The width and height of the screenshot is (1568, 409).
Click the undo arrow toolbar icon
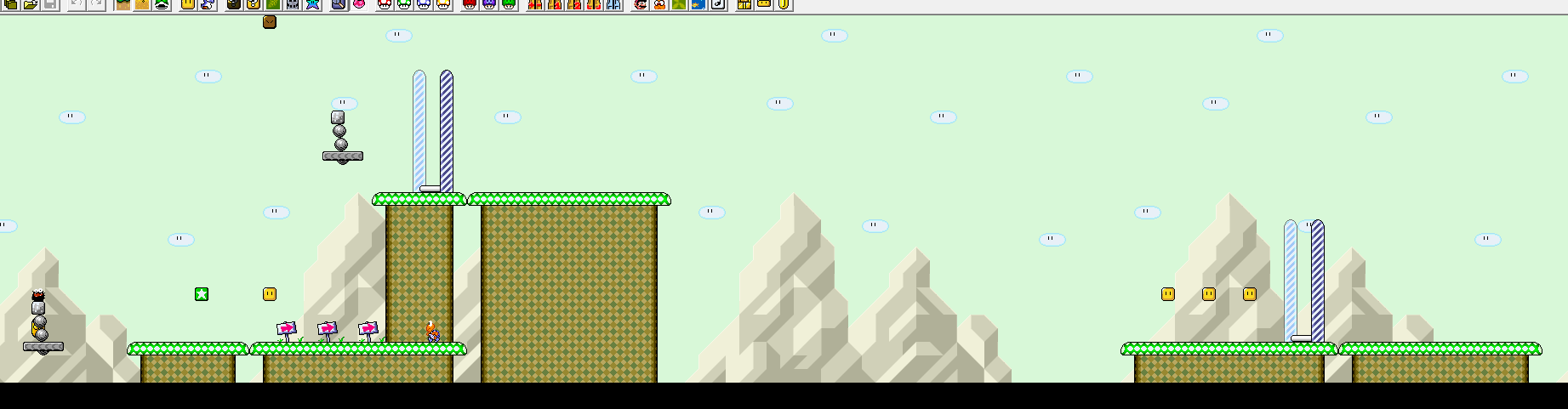(77, 4)
